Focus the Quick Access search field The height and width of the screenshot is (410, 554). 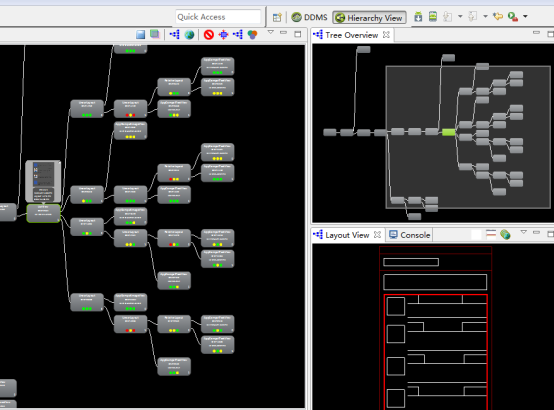click(218, 17)
